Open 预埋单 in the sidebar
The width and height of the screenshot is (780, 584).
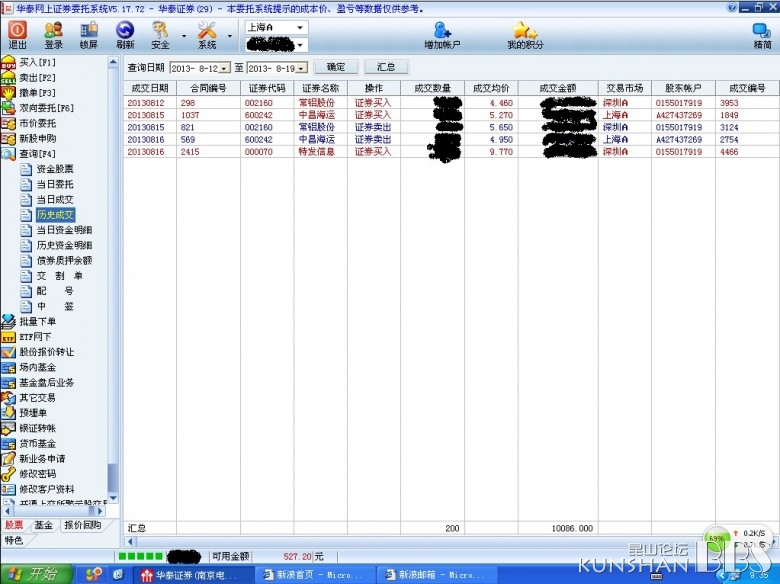(x=33, y=413)
